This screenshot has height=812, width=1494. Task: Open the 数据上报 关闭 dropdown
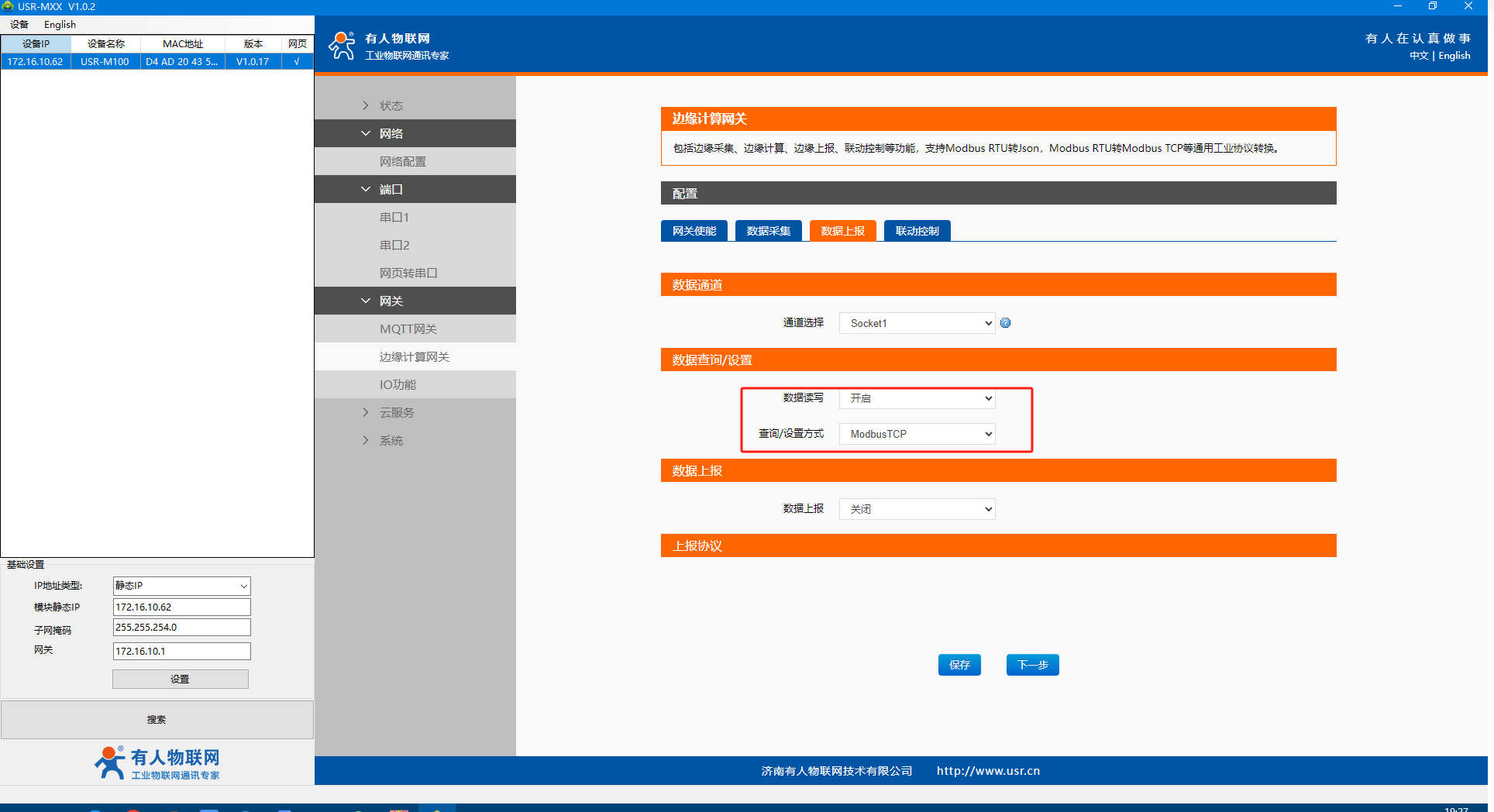click(x=917, y=509)
